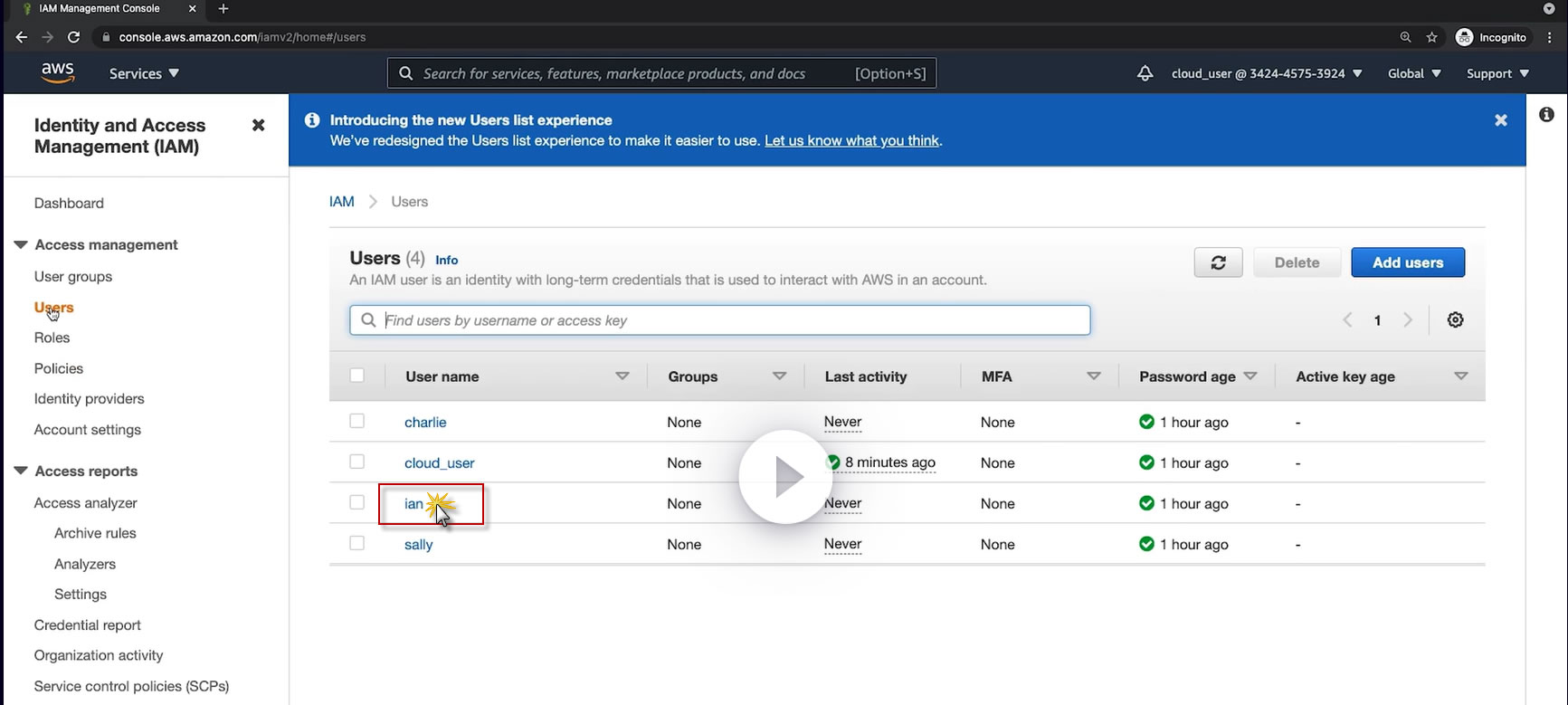
Task: Open the info panel icon at right
Action: point(1546,115)
